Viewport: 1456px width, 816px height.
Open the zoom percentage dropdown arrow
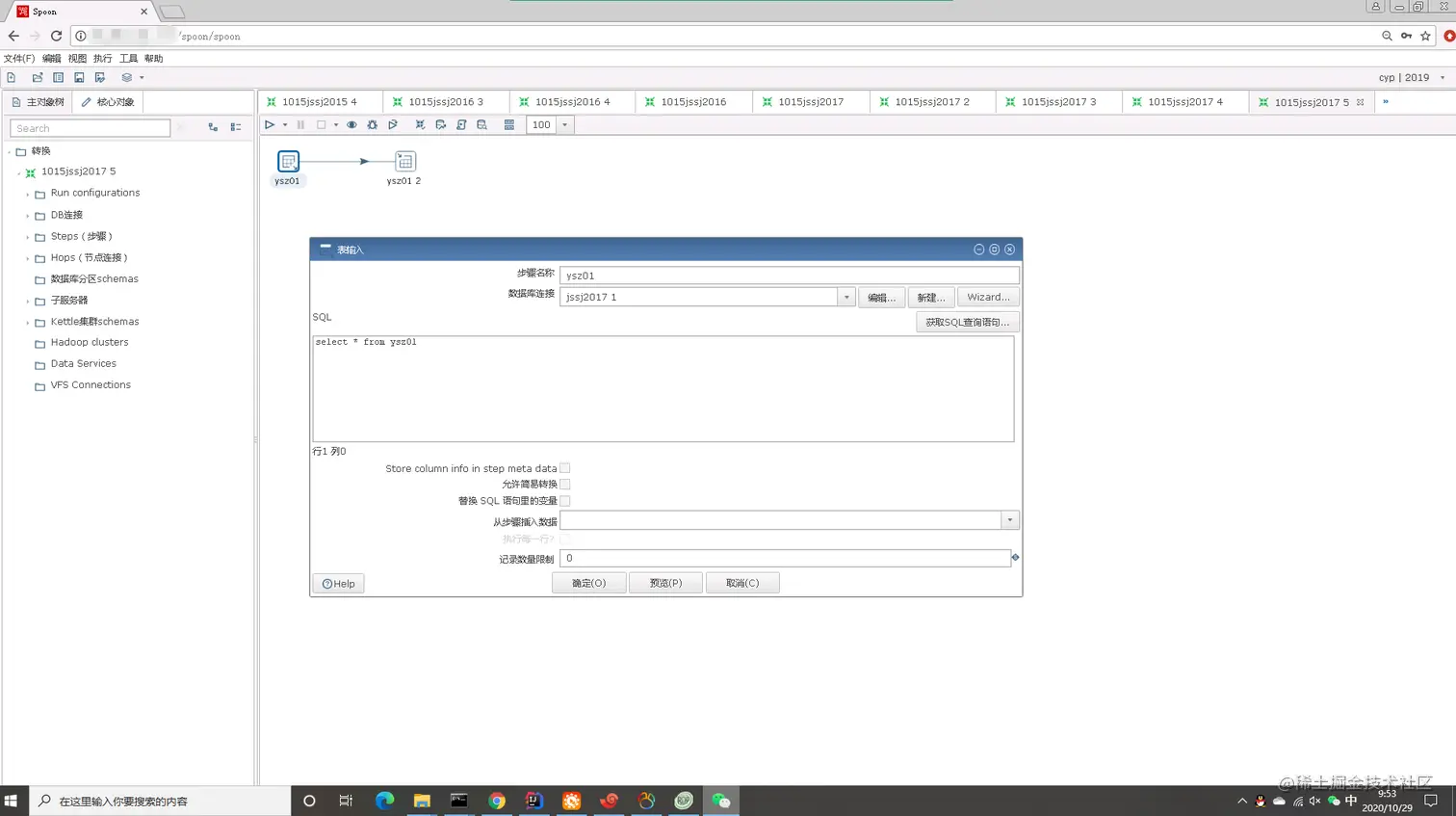(565, 124)
